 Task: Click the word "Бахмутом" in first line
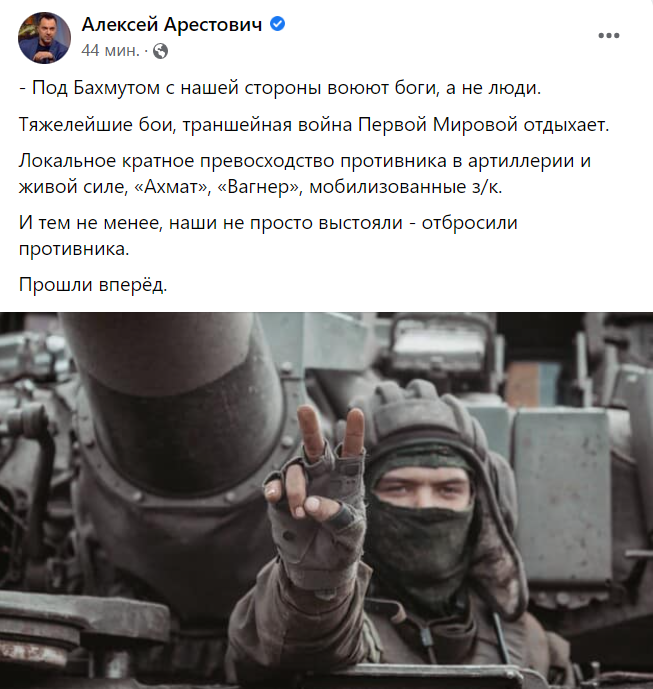point(116,88)
